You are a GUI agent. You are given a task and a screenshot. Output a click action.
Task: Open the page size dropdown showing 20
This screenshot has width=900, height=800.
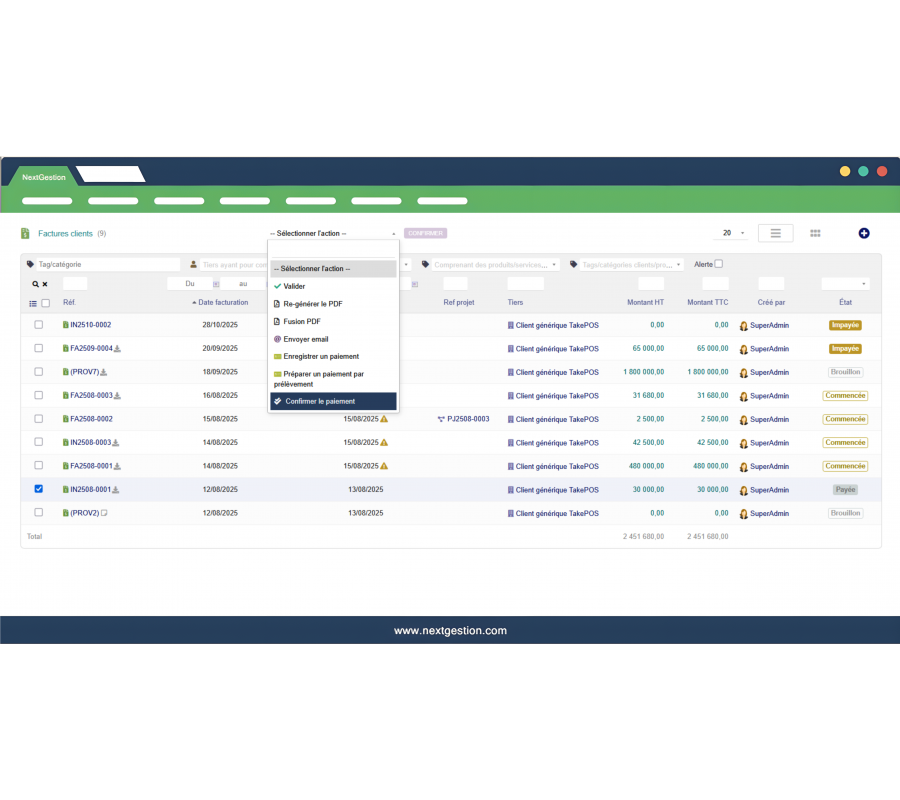730,233
